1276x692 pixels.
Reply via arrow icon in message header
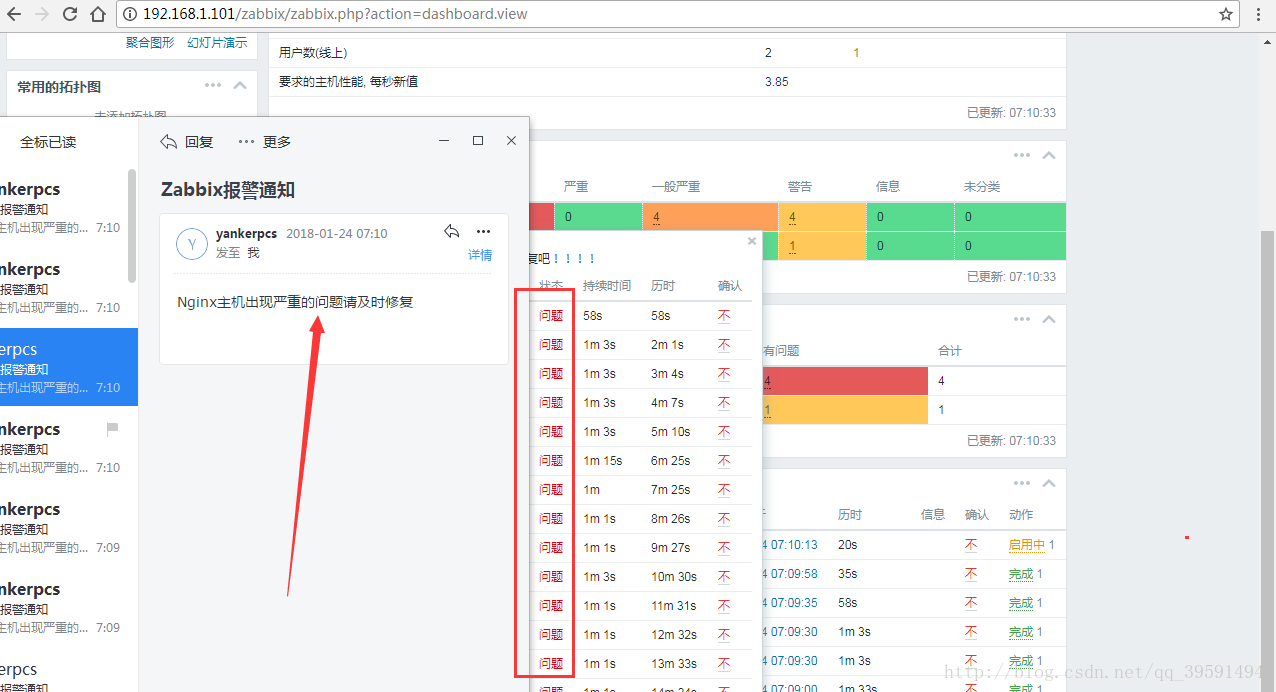[x=452, y=232]
